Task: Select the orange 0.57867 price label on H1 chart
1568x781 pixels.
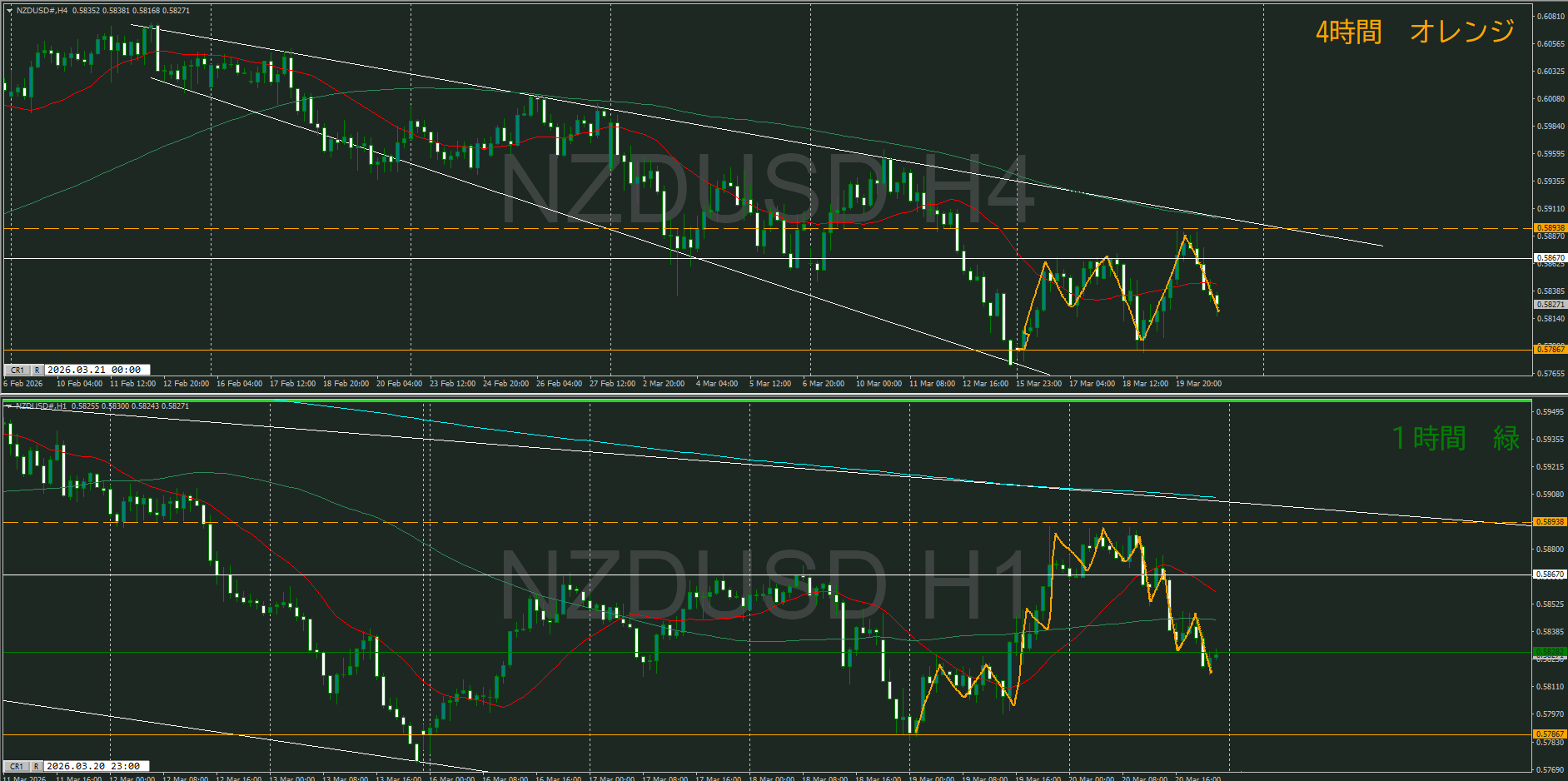Action: (1550, 734)
